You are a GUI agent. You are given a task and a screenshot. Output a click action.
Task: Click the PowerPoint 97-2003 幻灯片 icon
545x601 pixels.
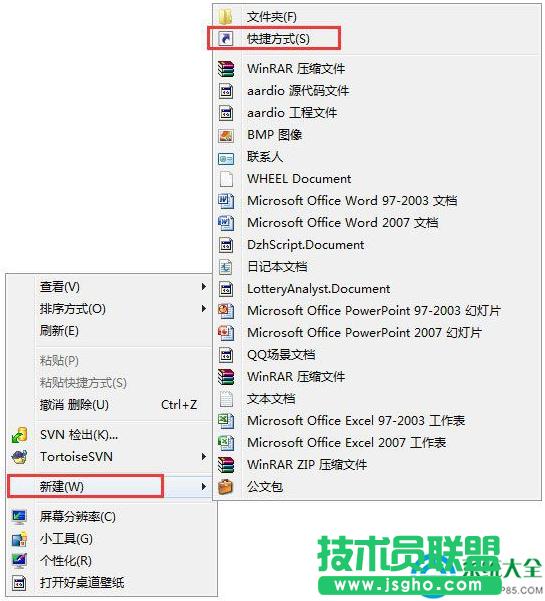[x=226, y=311]
